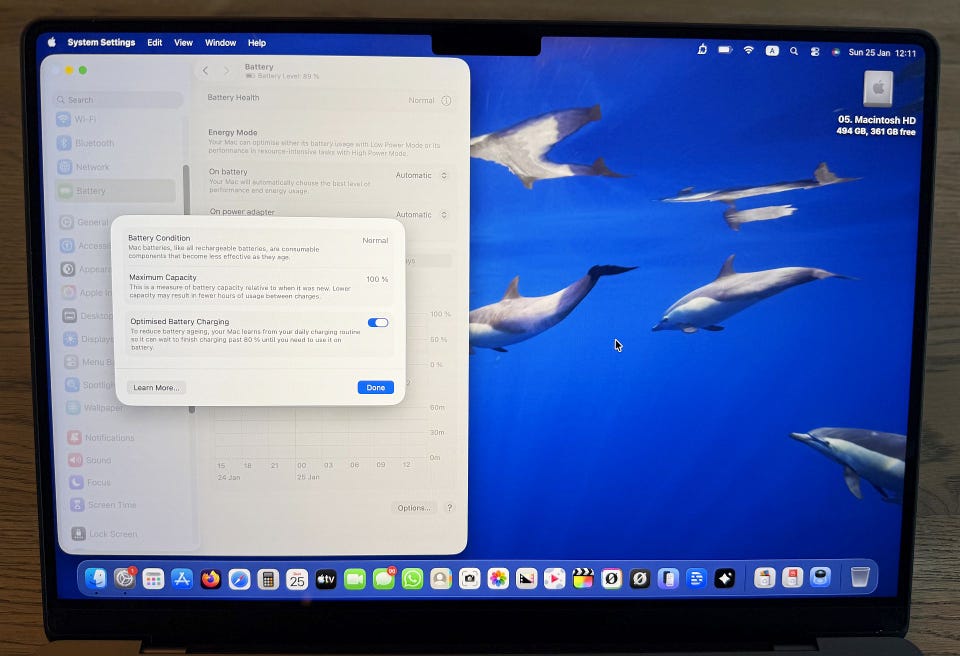The width and height of the screenshot is (960, 656).
Task: Click the Maximum Capacity 100 % value
Action: [377, 279]
